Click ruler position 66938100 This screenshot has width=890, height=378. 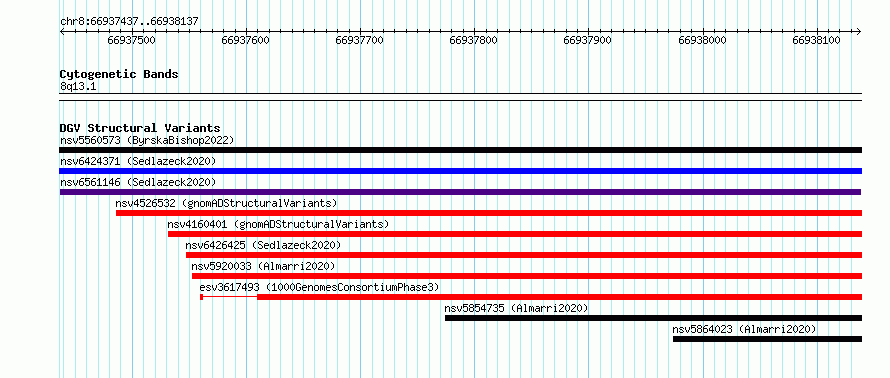[817, 40]
